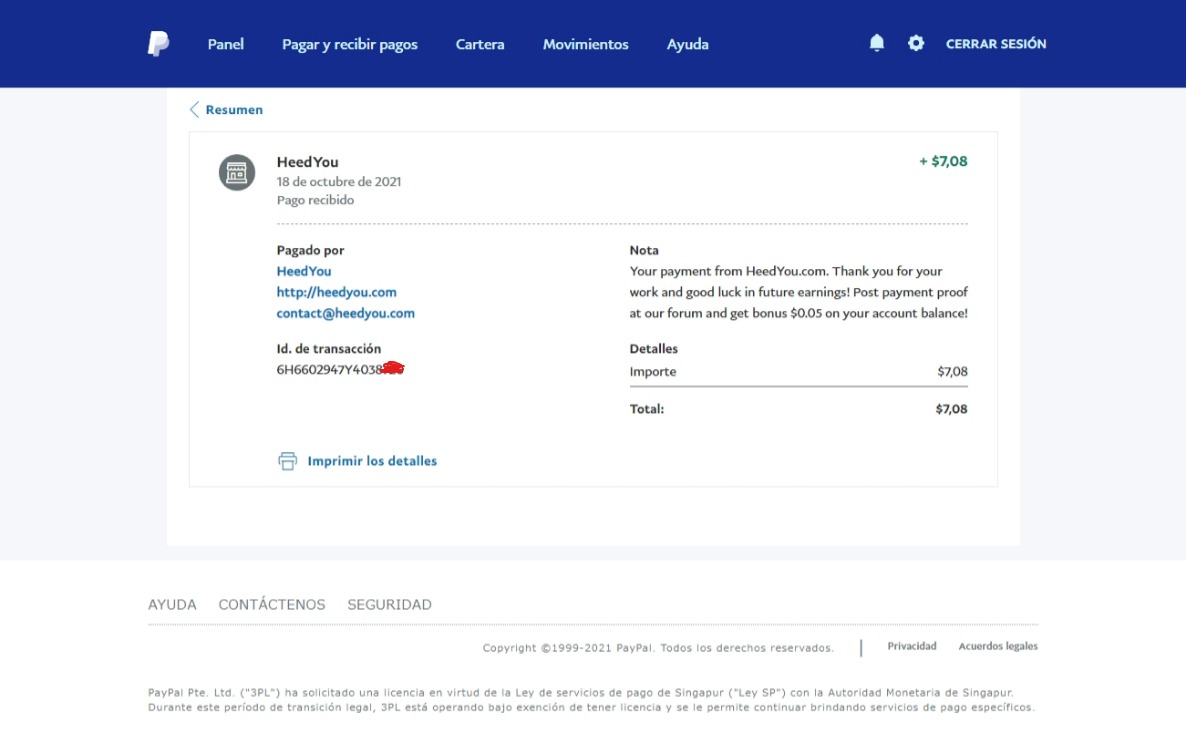
Task: Open the AYUDA footer link
Action: 172,605
